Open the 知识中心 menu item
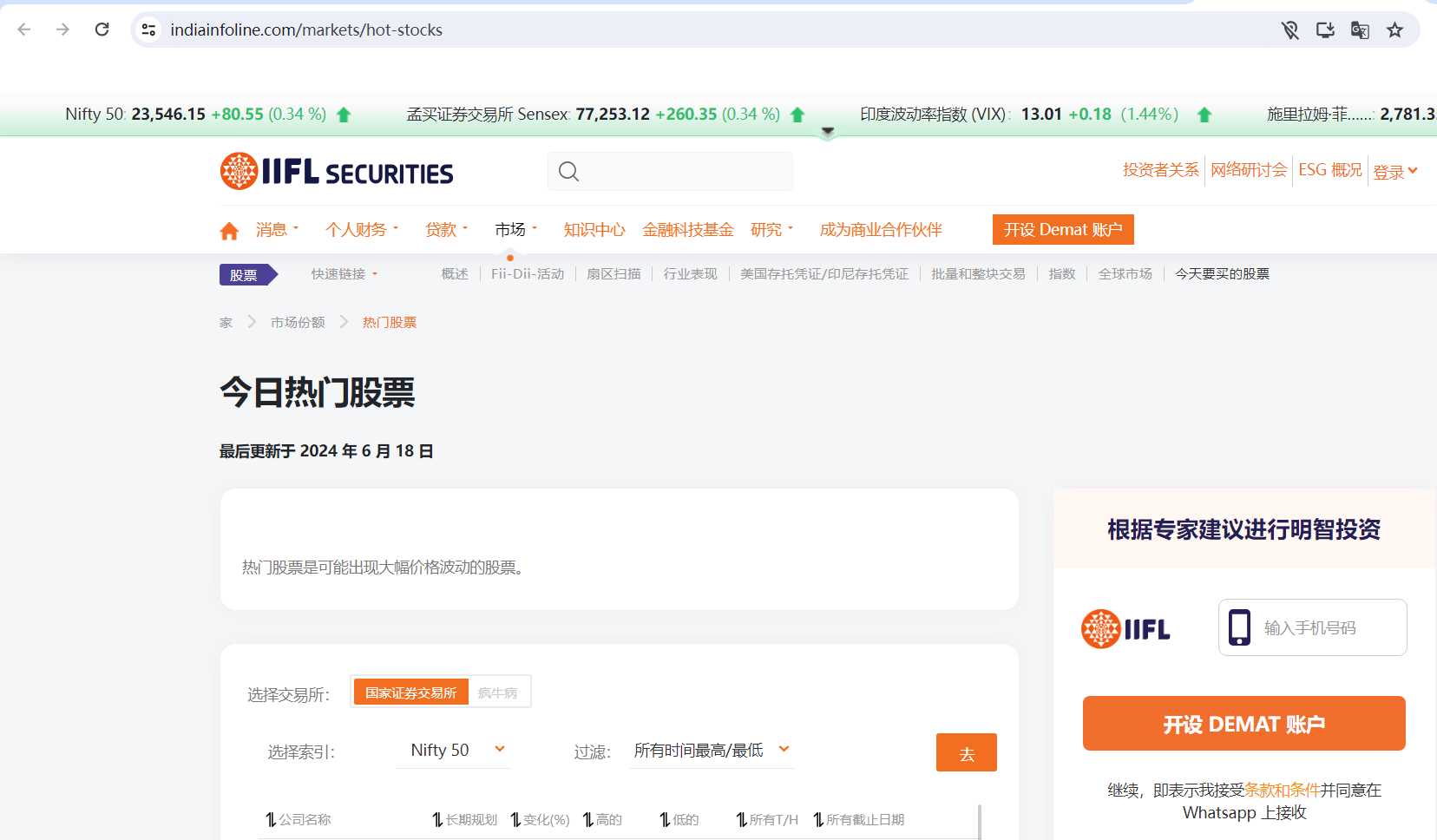This screenshot has width=1437, height=840. point(594,229)
